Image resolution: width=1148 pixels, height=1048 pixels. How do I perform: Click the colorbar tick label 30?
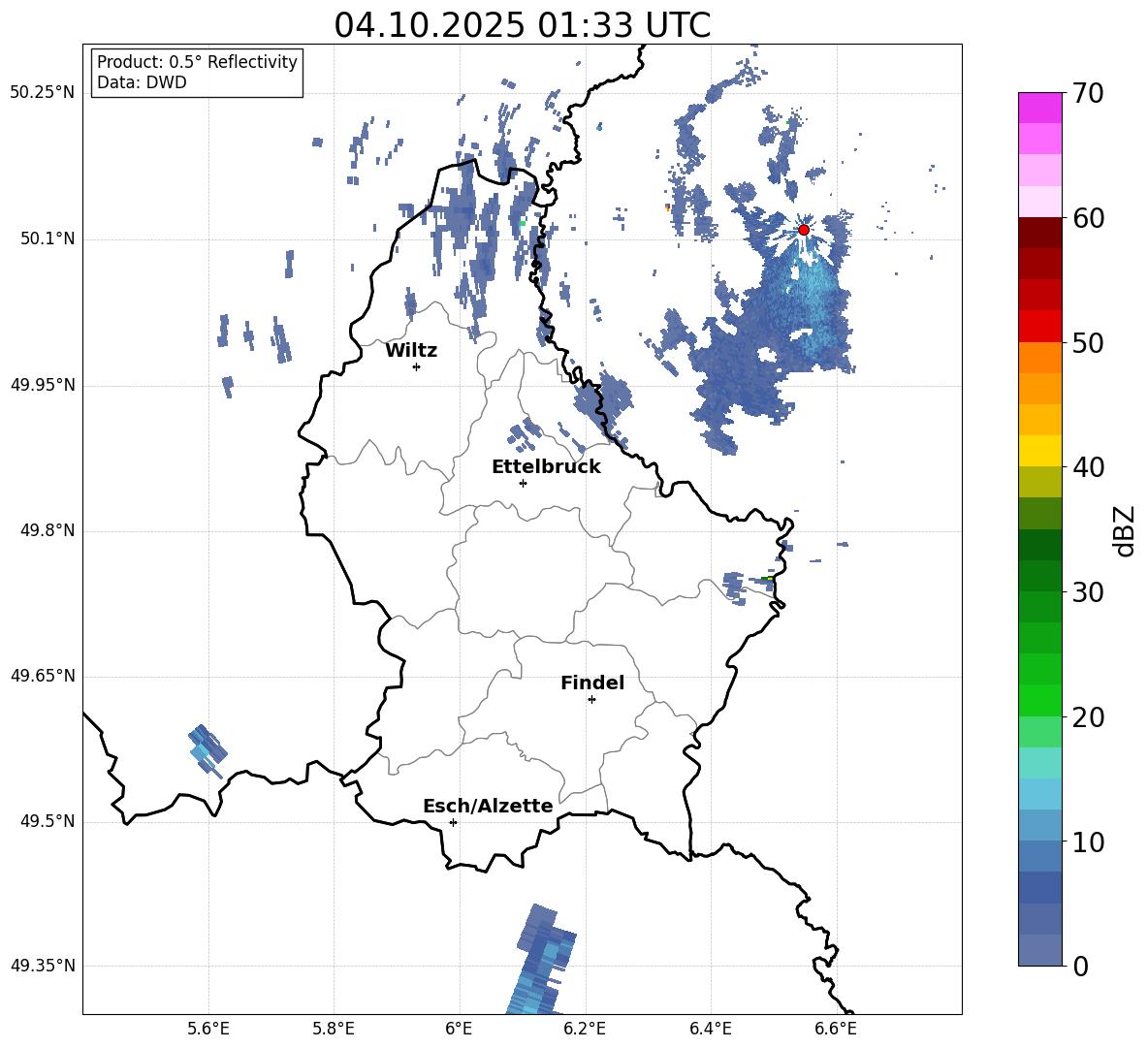pyautogui.click(x=1088, y=592)
